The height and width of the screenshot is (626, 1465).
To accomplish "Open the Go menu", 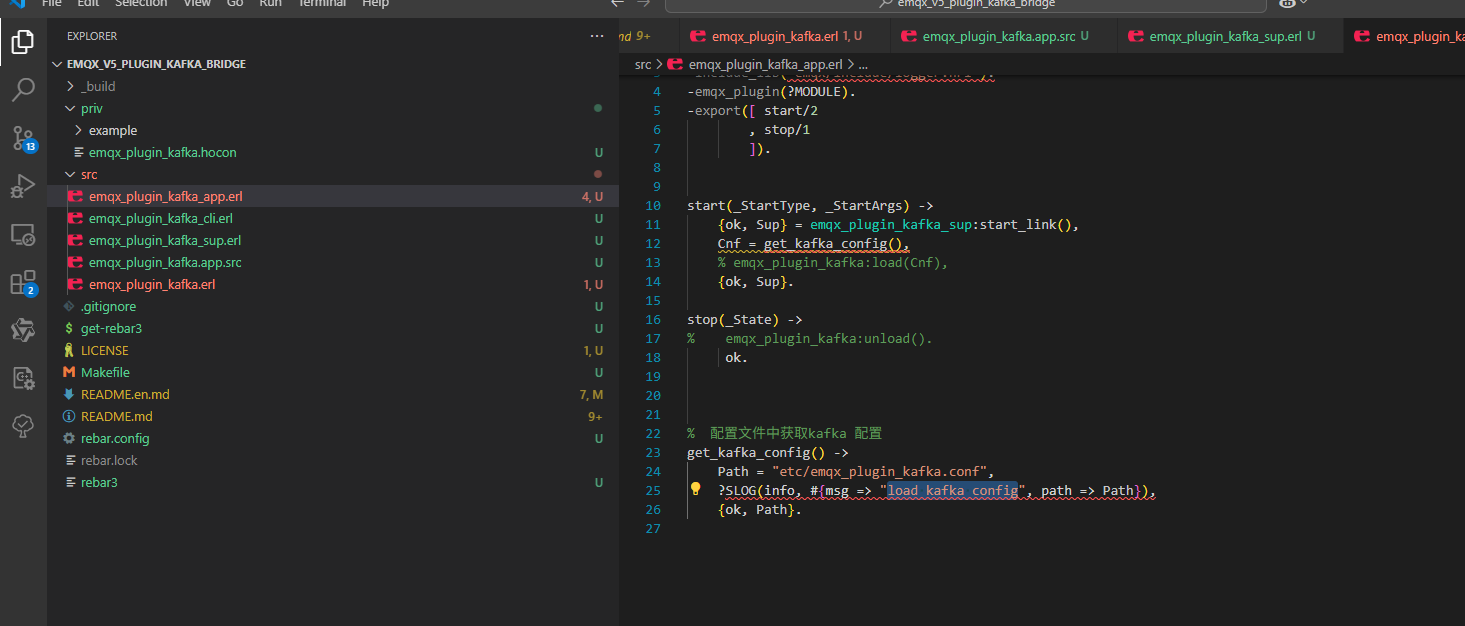I will pyautogui.click(x=235, y=4).
